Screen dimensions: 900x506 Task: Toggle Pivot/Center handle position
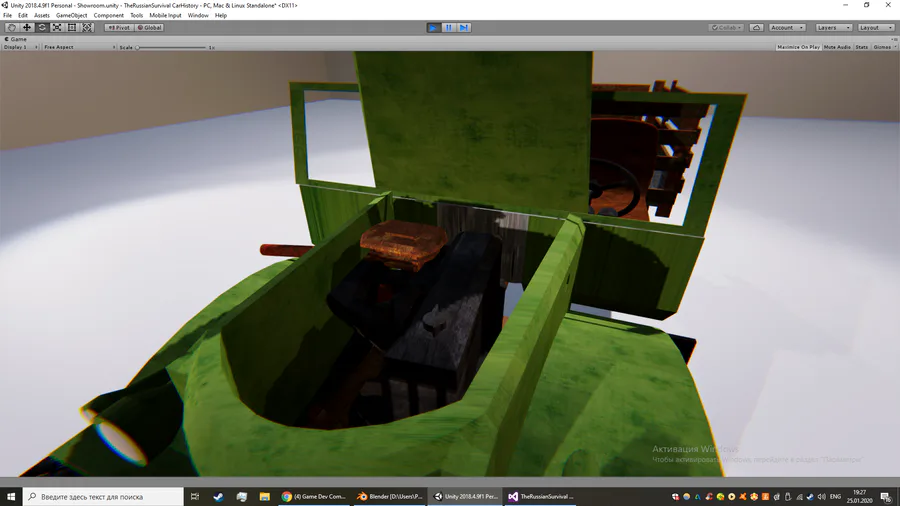(x=119, y=28)
